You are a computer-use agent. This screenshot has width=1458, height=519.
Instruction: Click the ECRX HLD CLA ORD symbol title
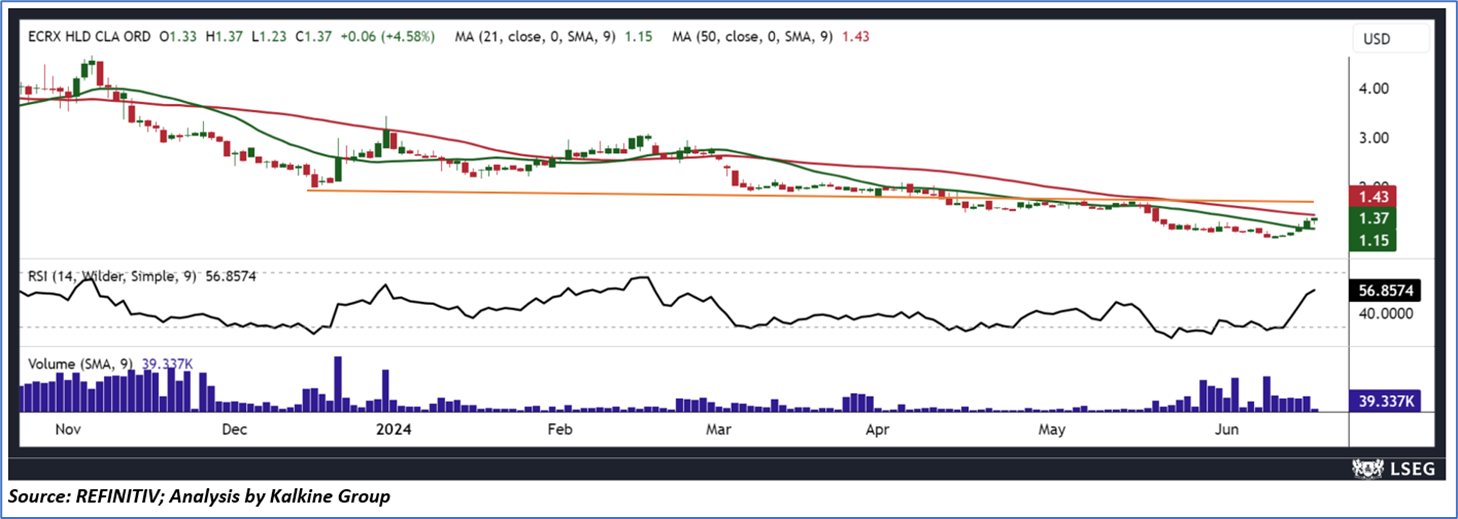tap(87, 36)
